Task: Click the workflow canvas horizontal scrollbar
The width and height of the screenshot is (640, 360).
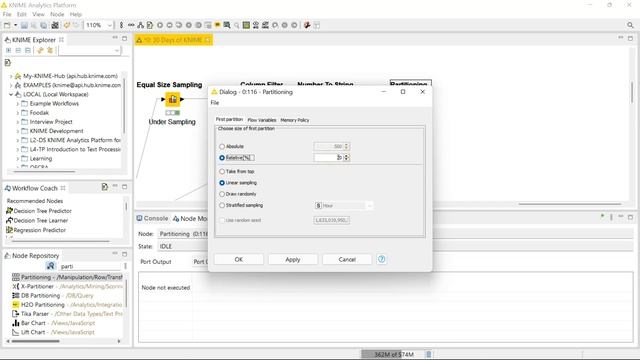Action: [x=570, y=204]
